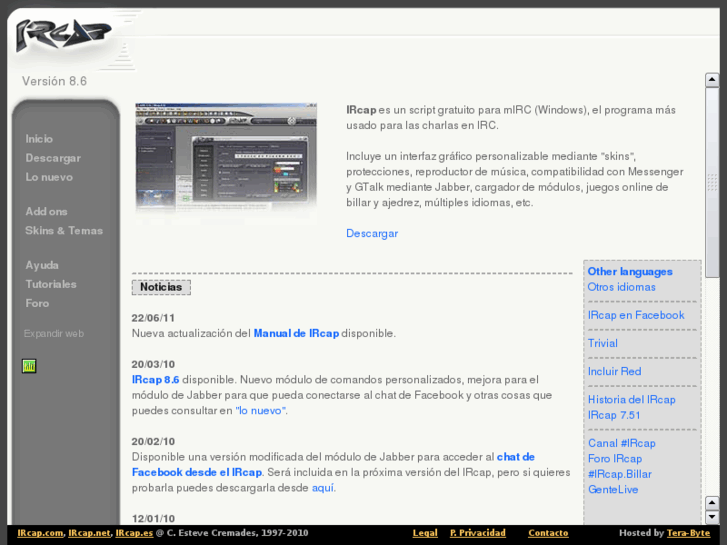Click Incluir Red link
The width and height of the screenshot is (727, 545).
[614, 372]
